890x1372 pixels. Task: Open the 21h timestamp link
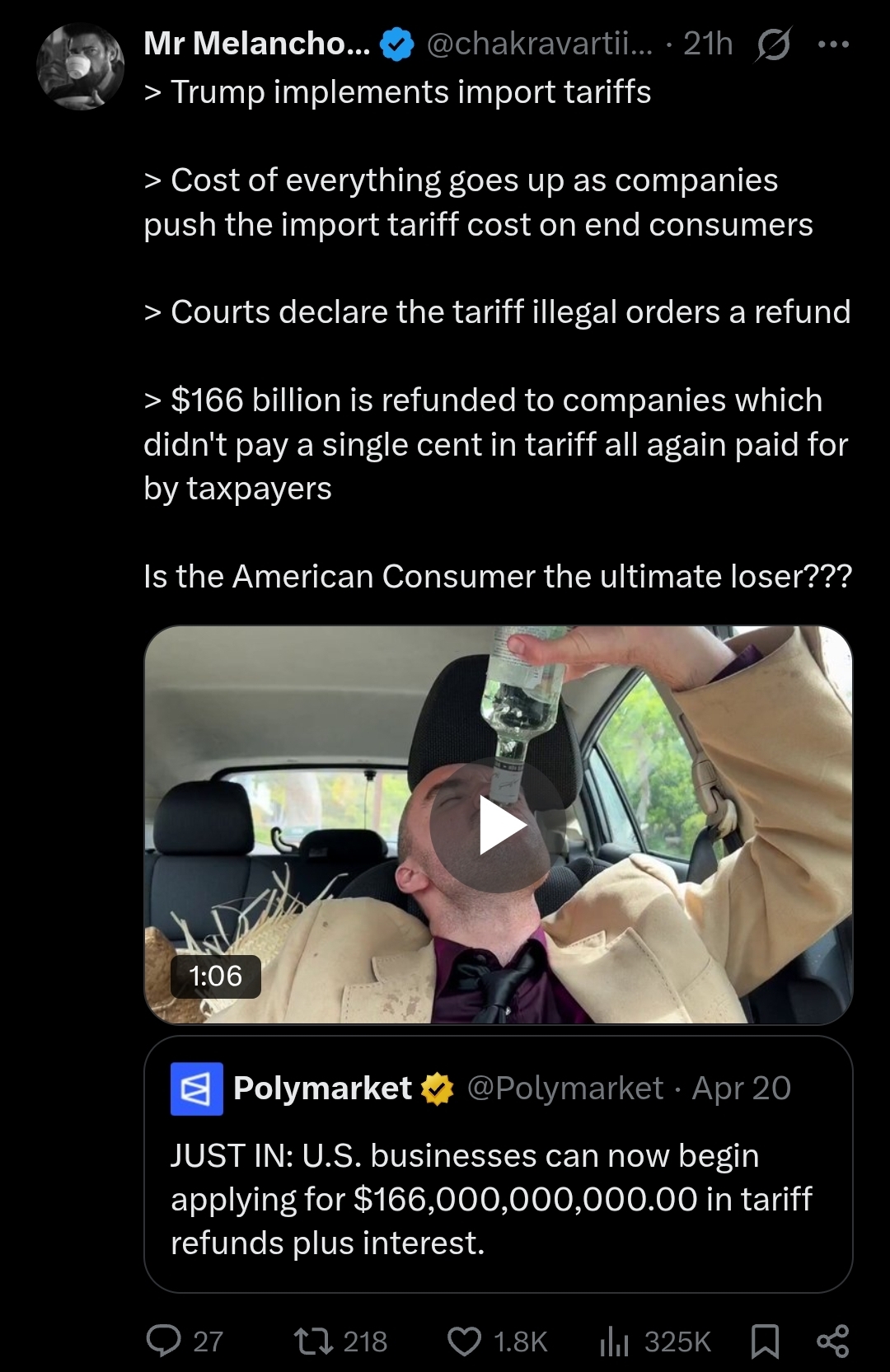tap(708, 44)
